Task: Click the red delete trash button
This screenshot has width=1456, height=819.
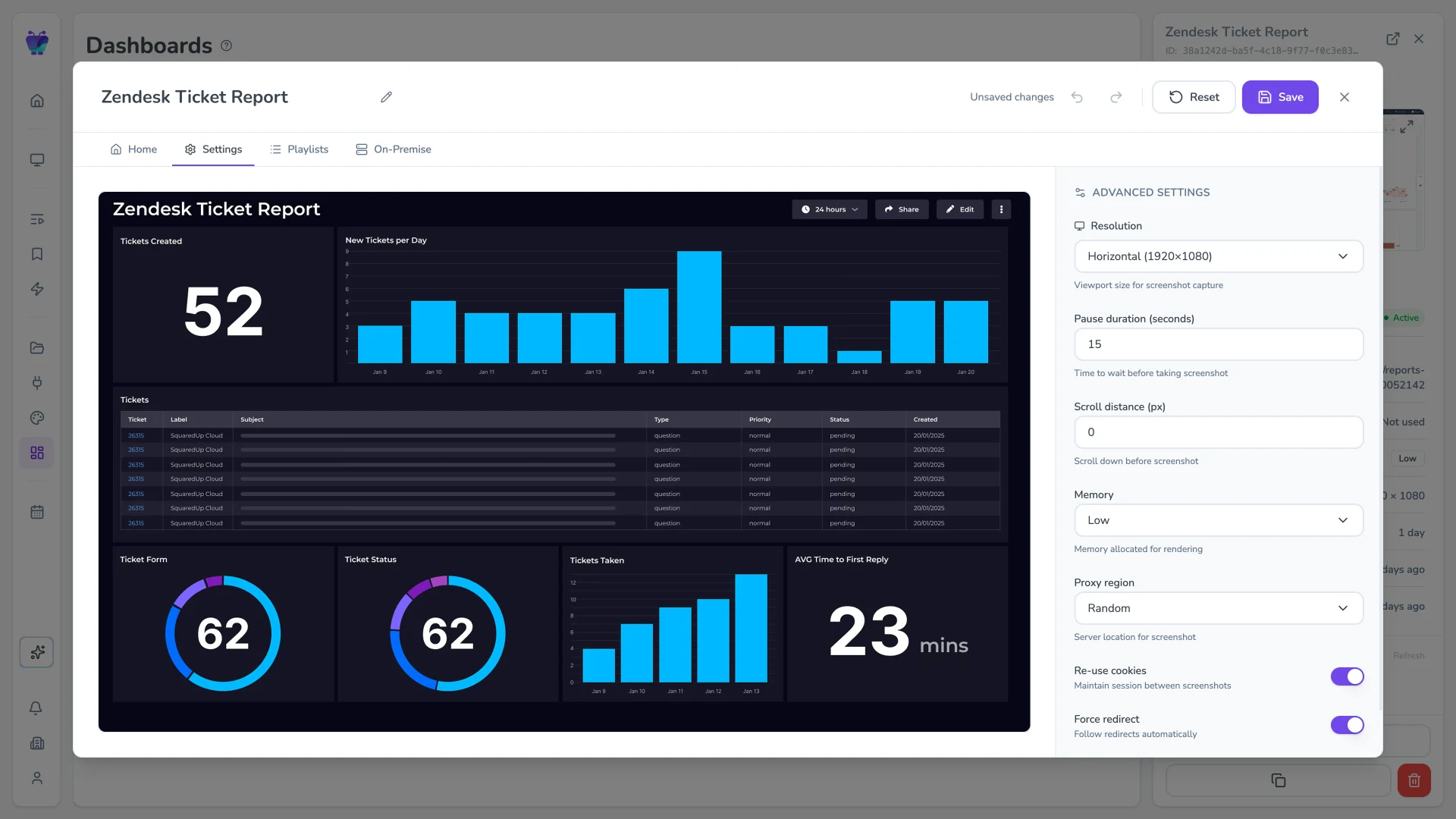Action: coord(1414,780)
